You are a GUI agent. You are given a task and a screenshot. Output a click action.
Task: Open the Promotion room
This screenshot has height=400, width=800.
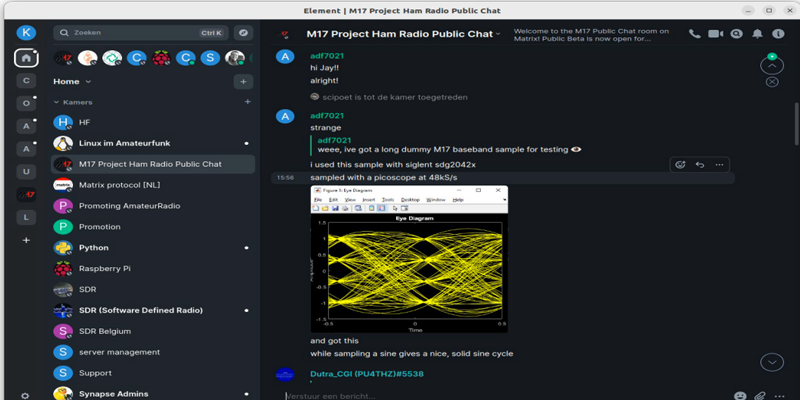(153, 227)
